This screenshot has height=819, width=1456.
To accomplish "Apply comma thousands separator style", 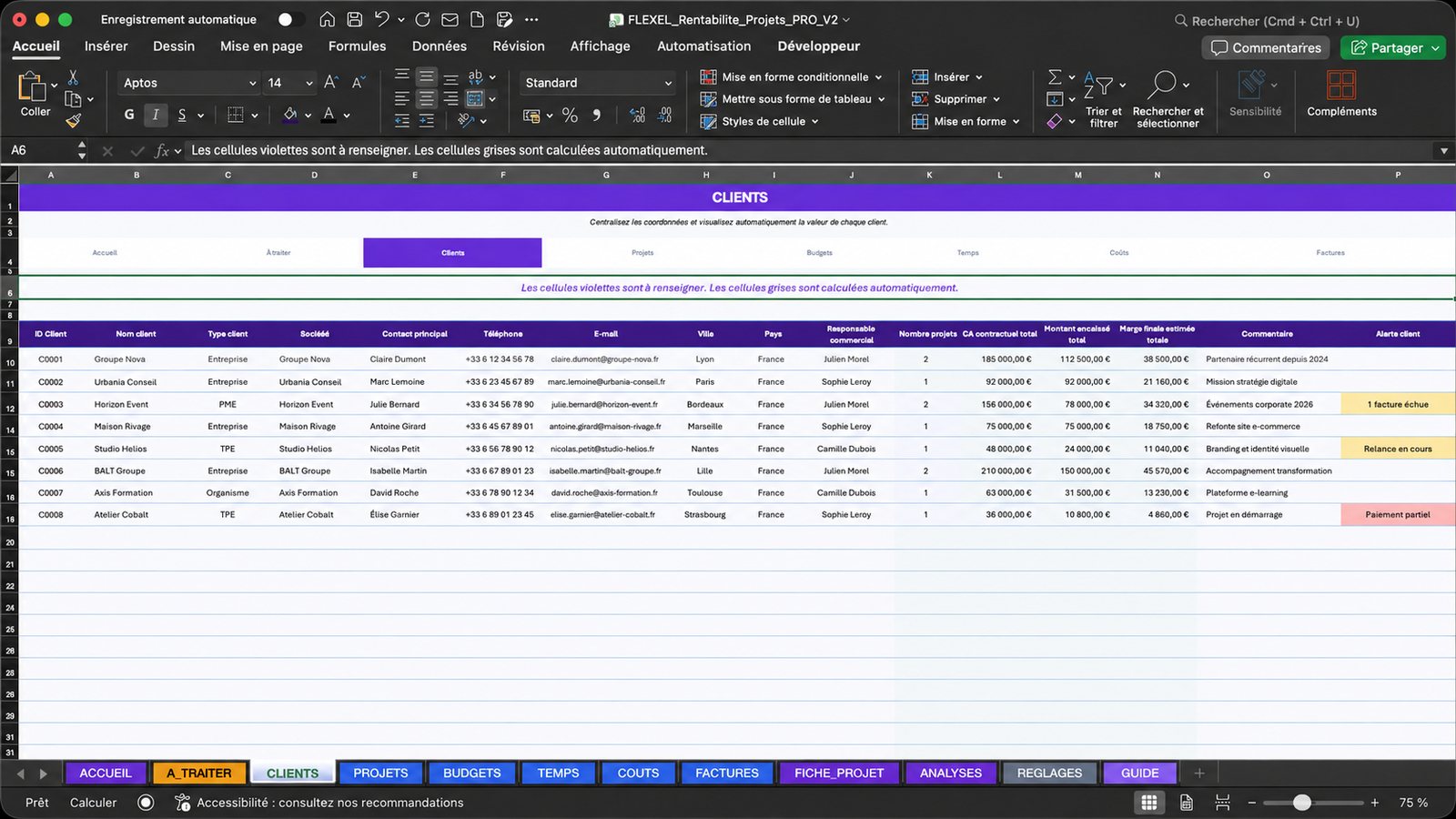I will (597, 116).
